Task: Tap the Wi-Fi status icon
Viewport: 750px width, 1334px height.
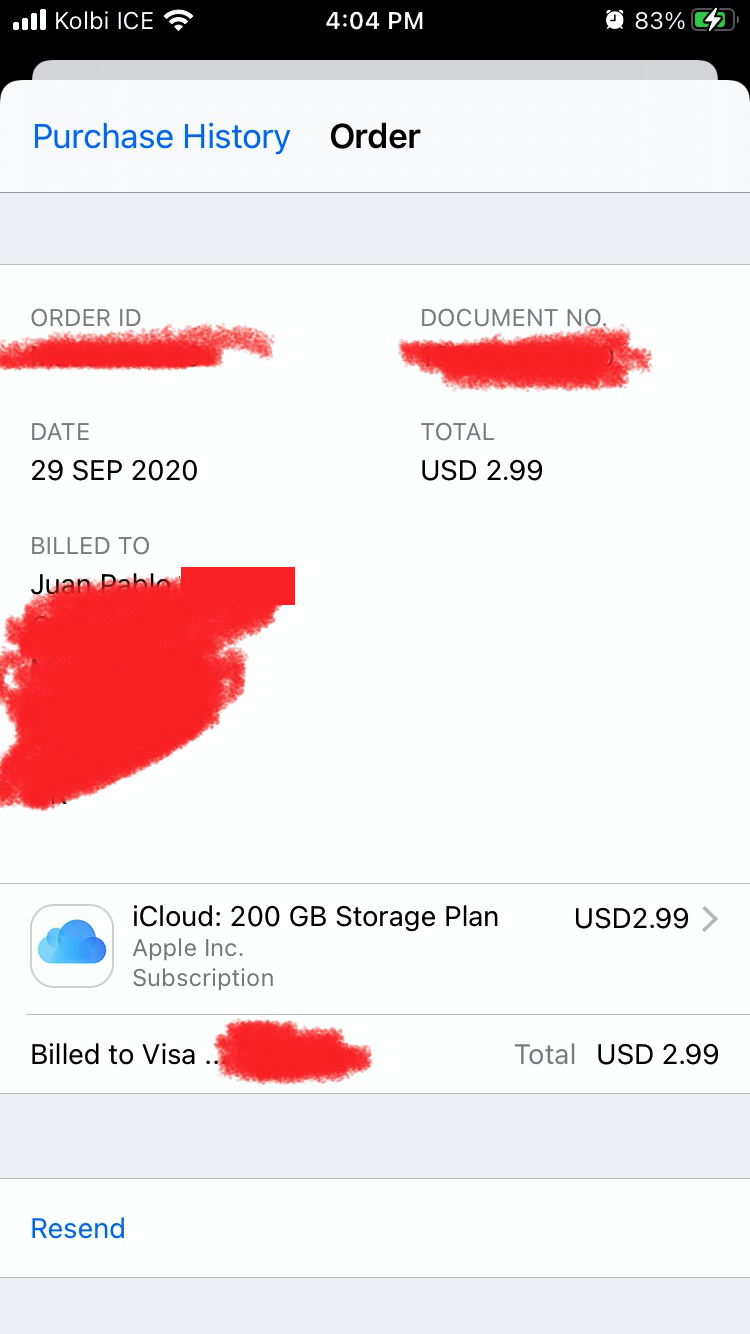Action: tap(179, 20)
